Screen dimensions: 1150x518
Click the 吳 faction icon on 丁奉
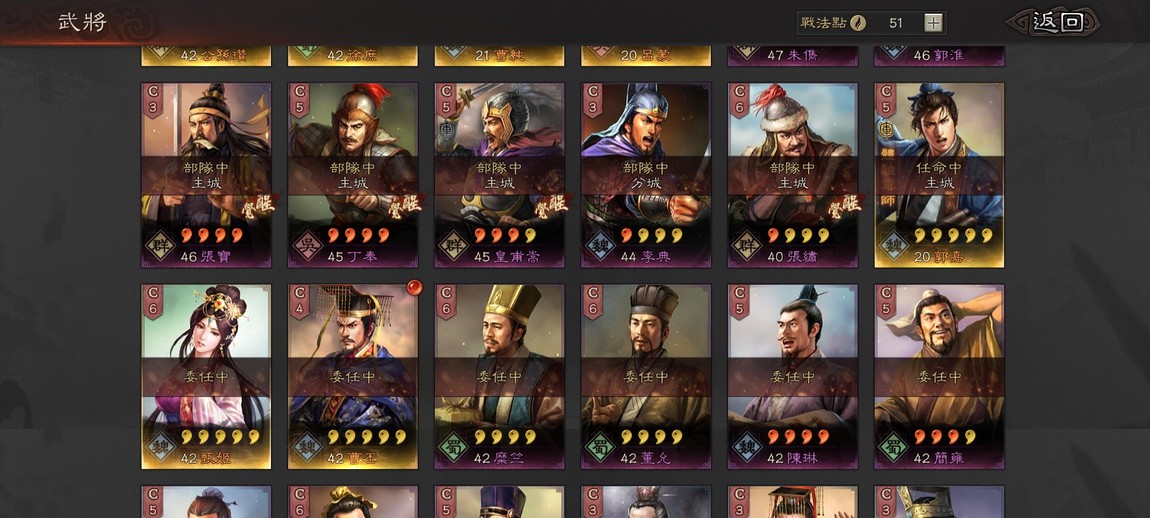point(307,245)
